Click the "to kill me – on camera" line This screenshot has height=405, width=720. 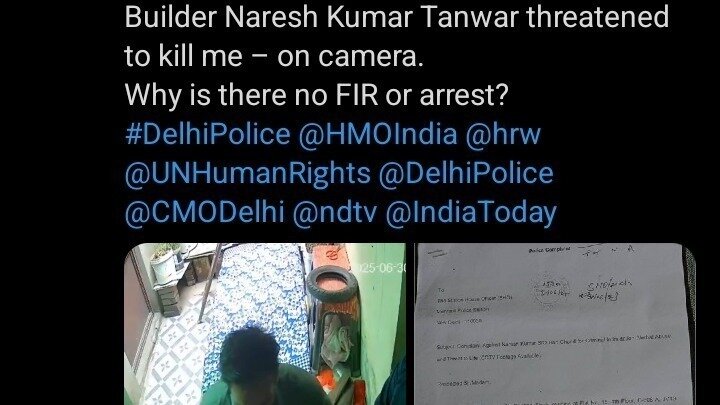coord(274,56)
